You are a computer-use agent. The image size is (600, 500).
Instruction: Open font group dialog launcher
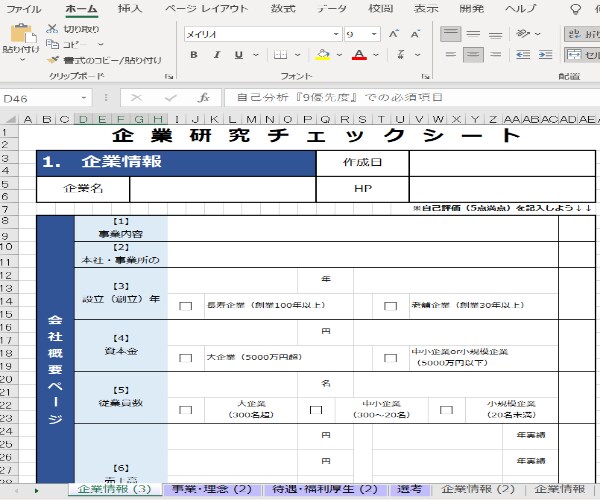pyautogui.click(x=426, y=77)
